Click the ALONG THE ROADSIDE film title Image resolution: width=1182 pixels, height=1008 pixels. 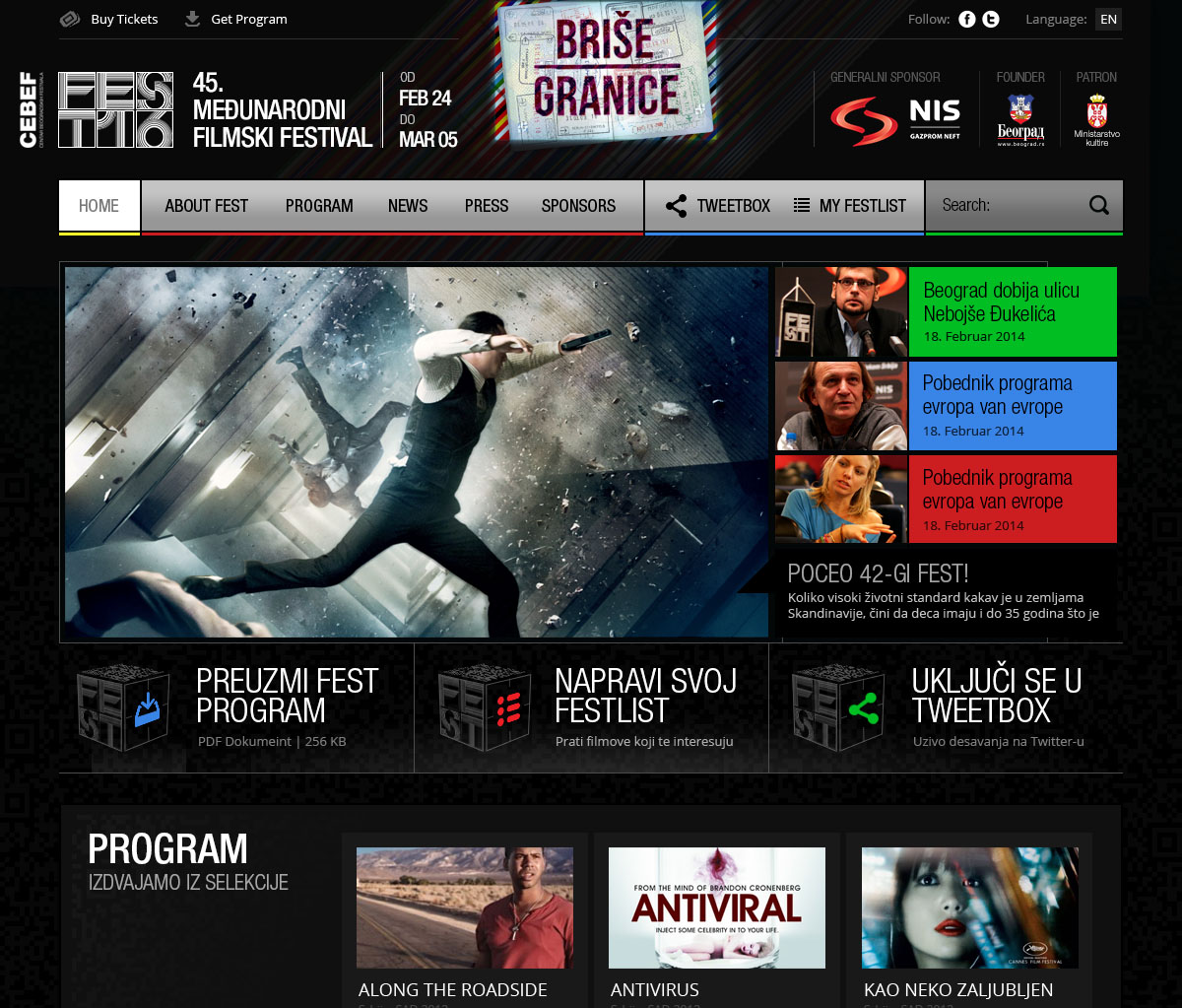(453, 989)
